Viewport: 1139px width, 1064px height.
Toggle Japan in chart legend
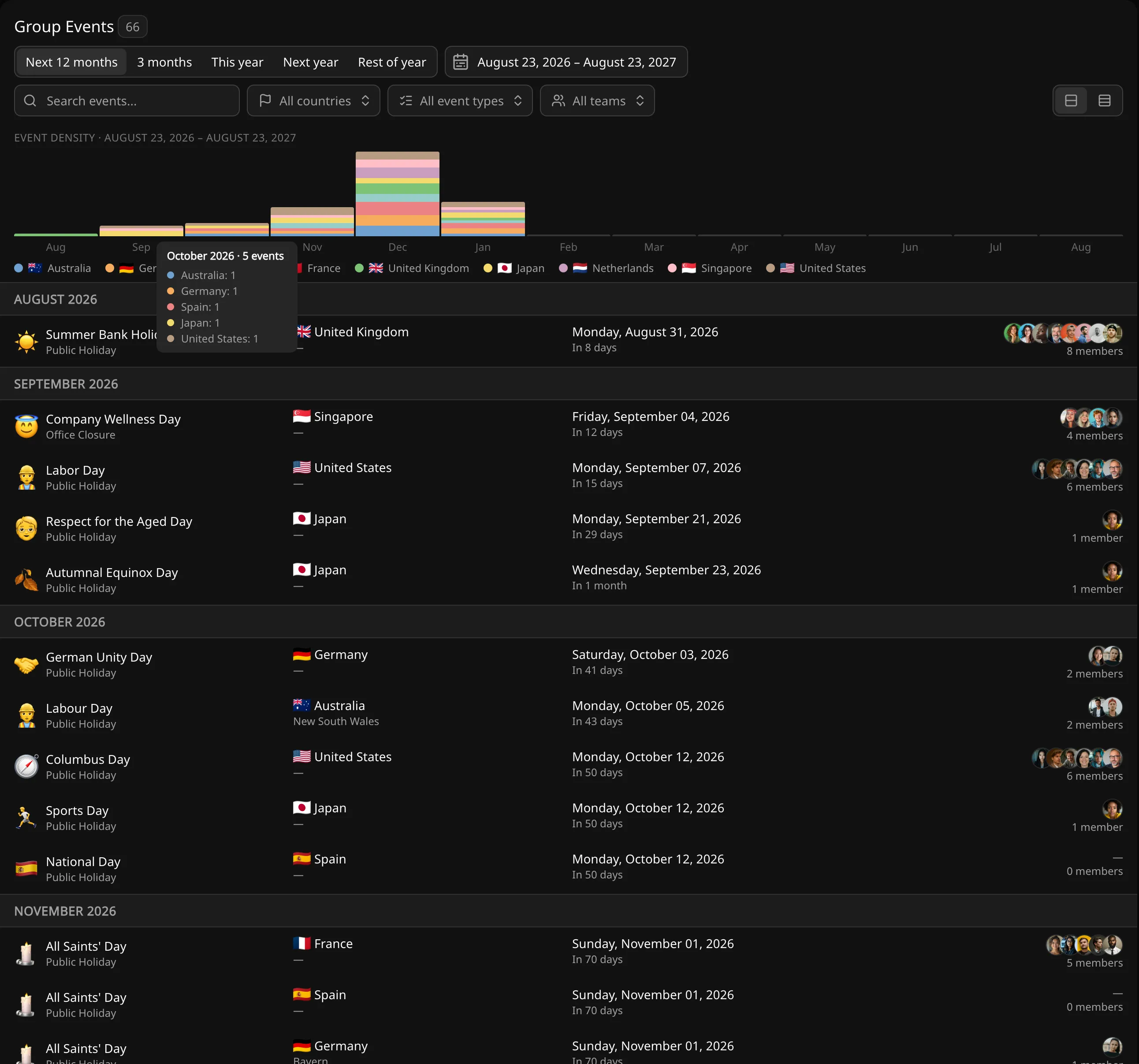pos(514,268)
